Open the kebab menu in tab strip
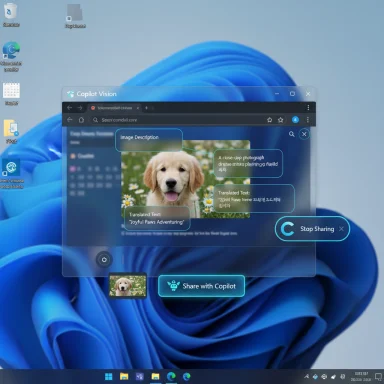The width and height of the screenshot is (384, 384). pyautogui.click(x=308, y=107)
